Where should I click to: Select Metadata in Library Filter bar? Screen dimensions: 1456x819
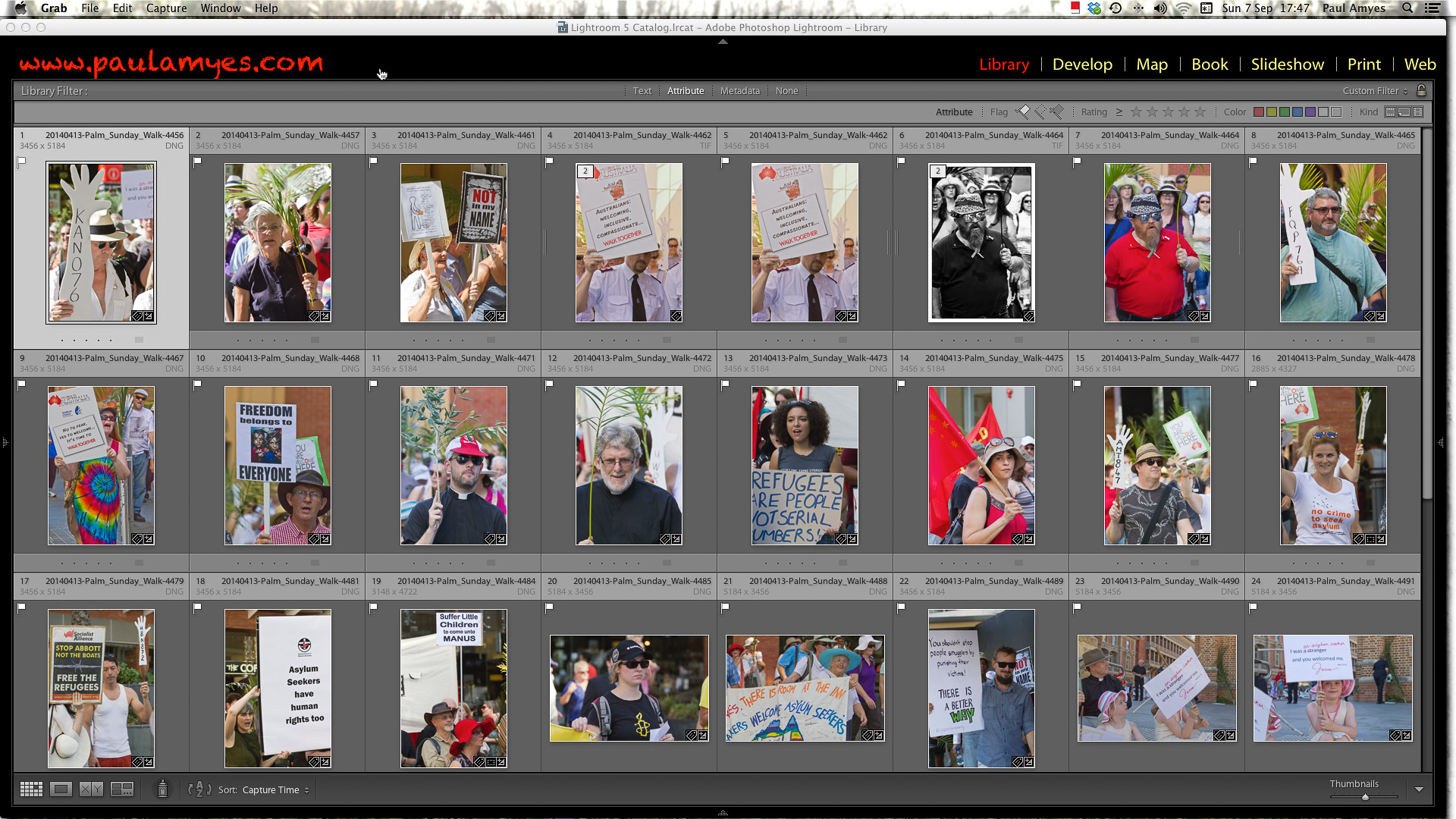tap(739, 90)
